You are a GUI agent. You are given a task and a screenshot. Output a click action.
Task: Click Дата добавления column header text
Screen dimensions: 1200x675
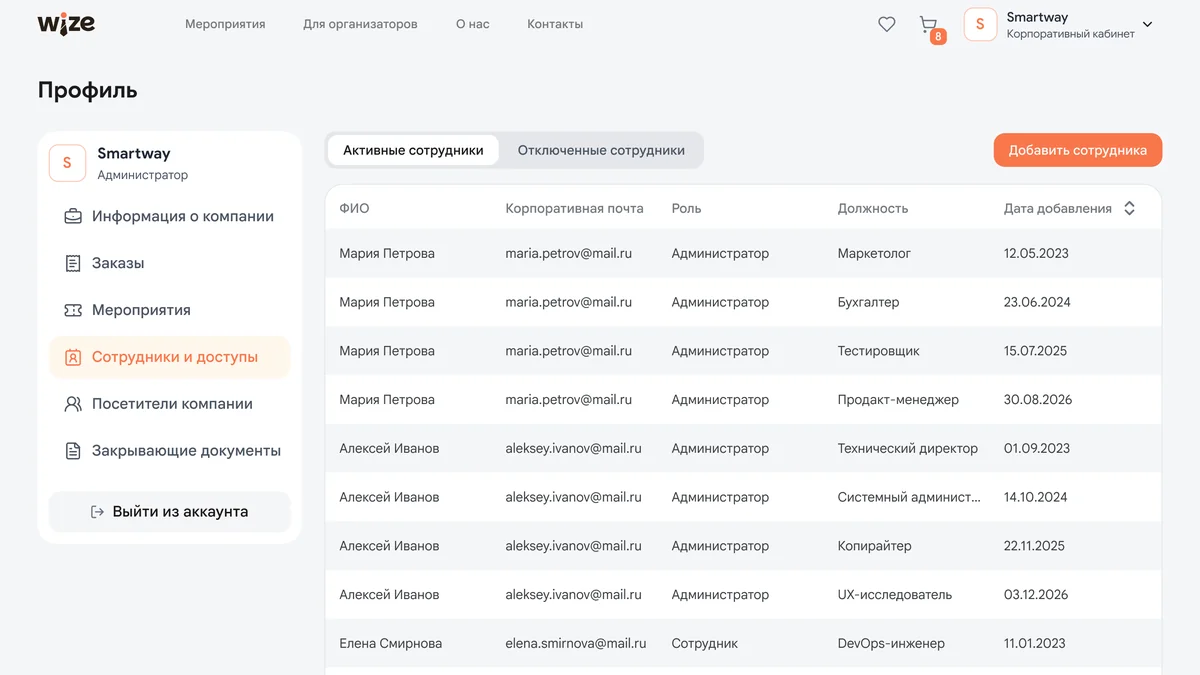pos(1058,208)
